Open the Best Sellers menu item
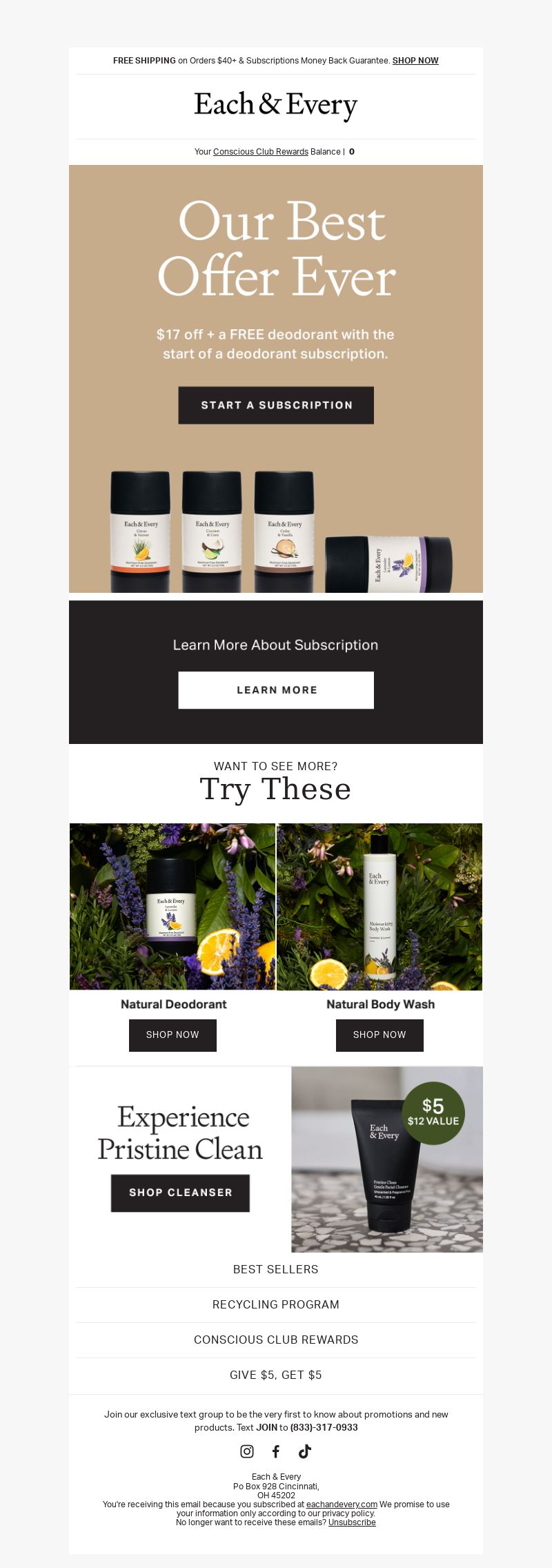The image size is (552, 1568). [276, 1269]
